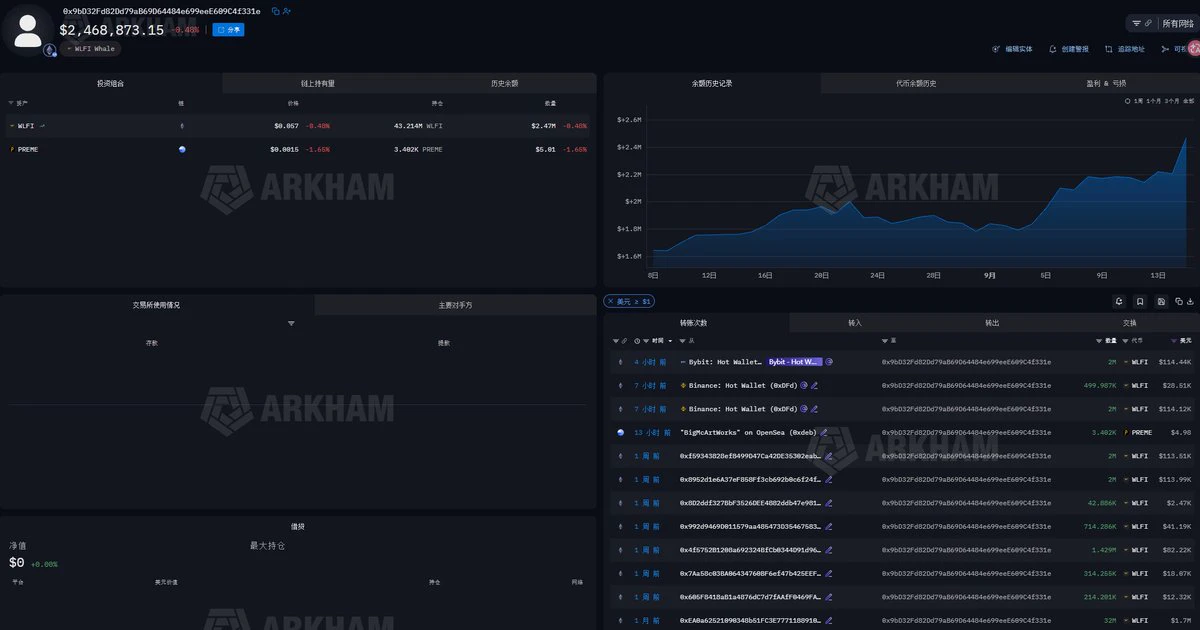Copy the wallet address with copy icon
The width and height of the screenshot is (1200, 630).
coord(275,11)
